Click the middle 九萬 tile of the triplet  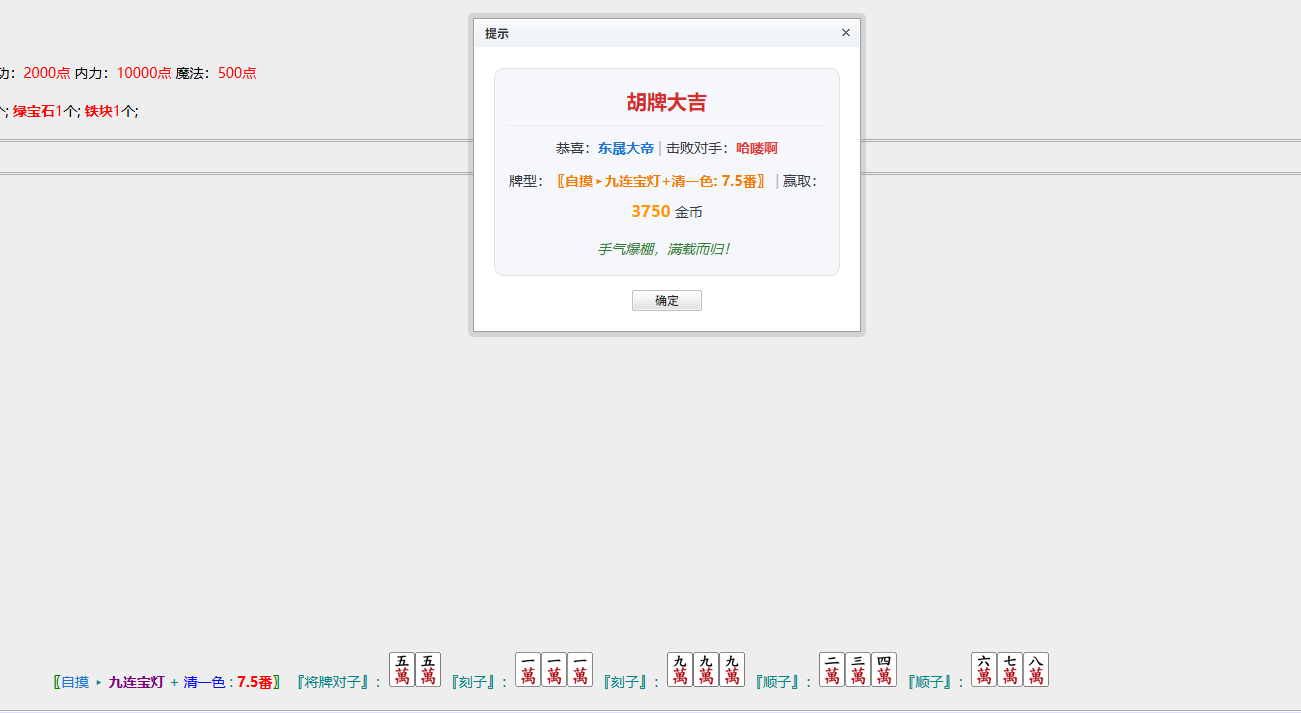(x=706, y=670)
